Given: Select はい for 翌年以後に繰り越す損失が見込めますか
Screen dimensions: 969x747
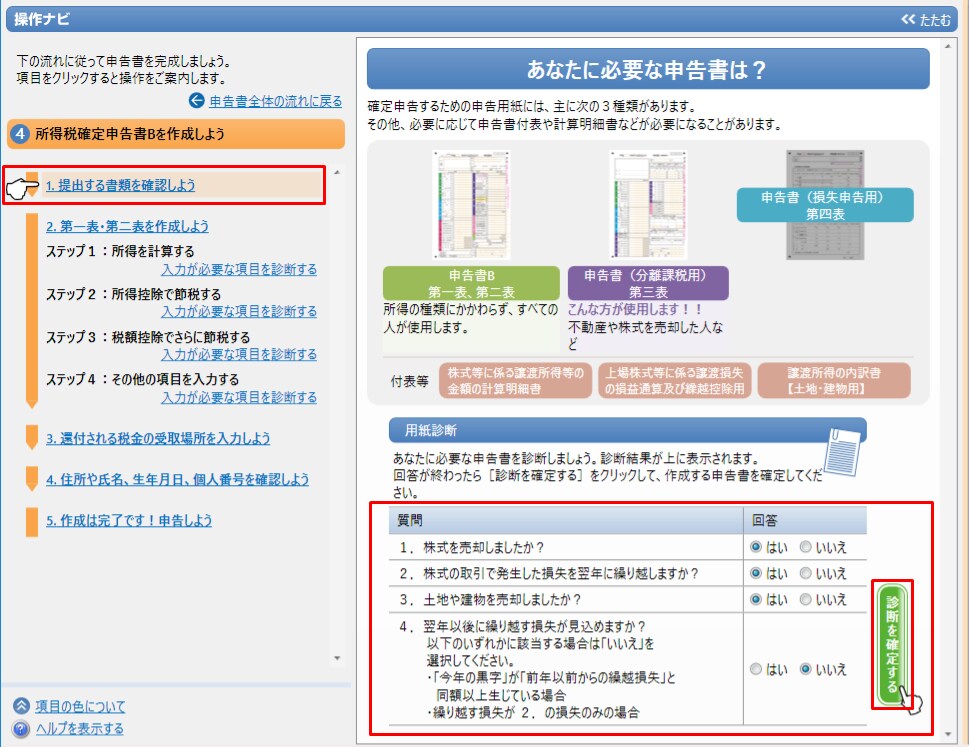Looking at the screenshot, I should pyautogui.click(x=755, y=669).
